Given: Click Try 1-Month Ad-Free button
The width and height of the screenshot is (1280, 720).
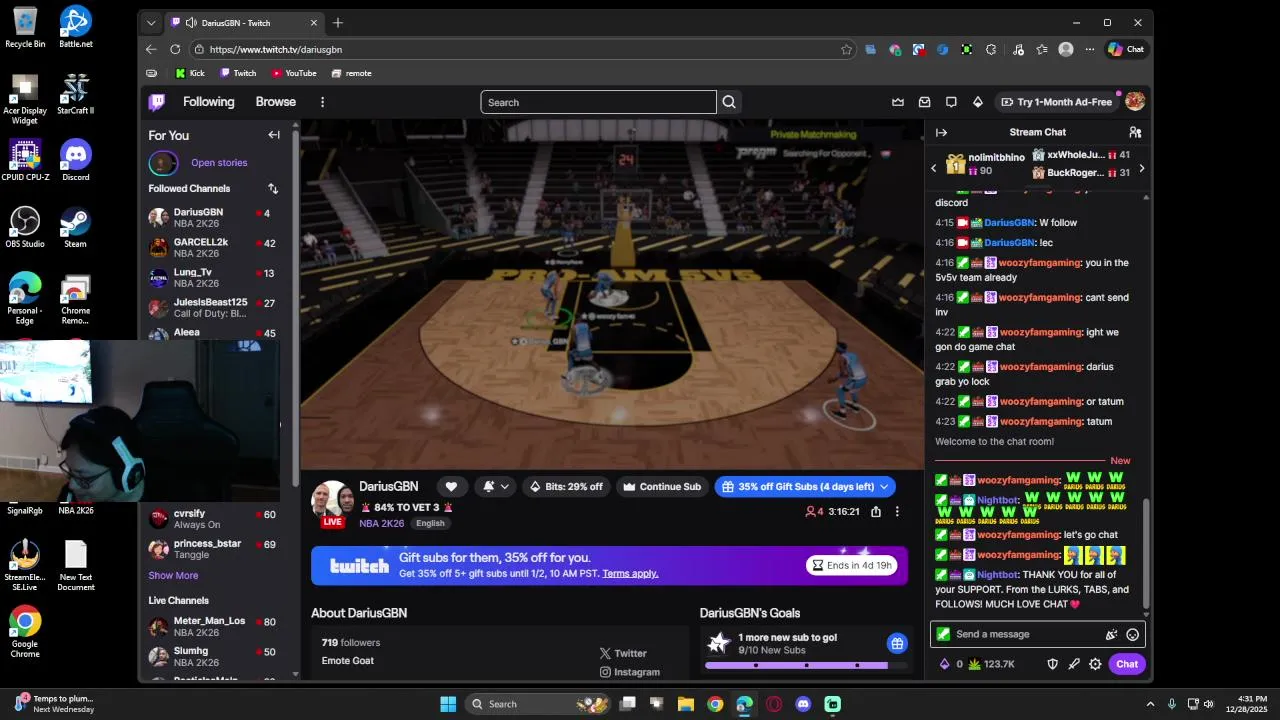Looking at the screenshot, I should [x=1056, y=102].
